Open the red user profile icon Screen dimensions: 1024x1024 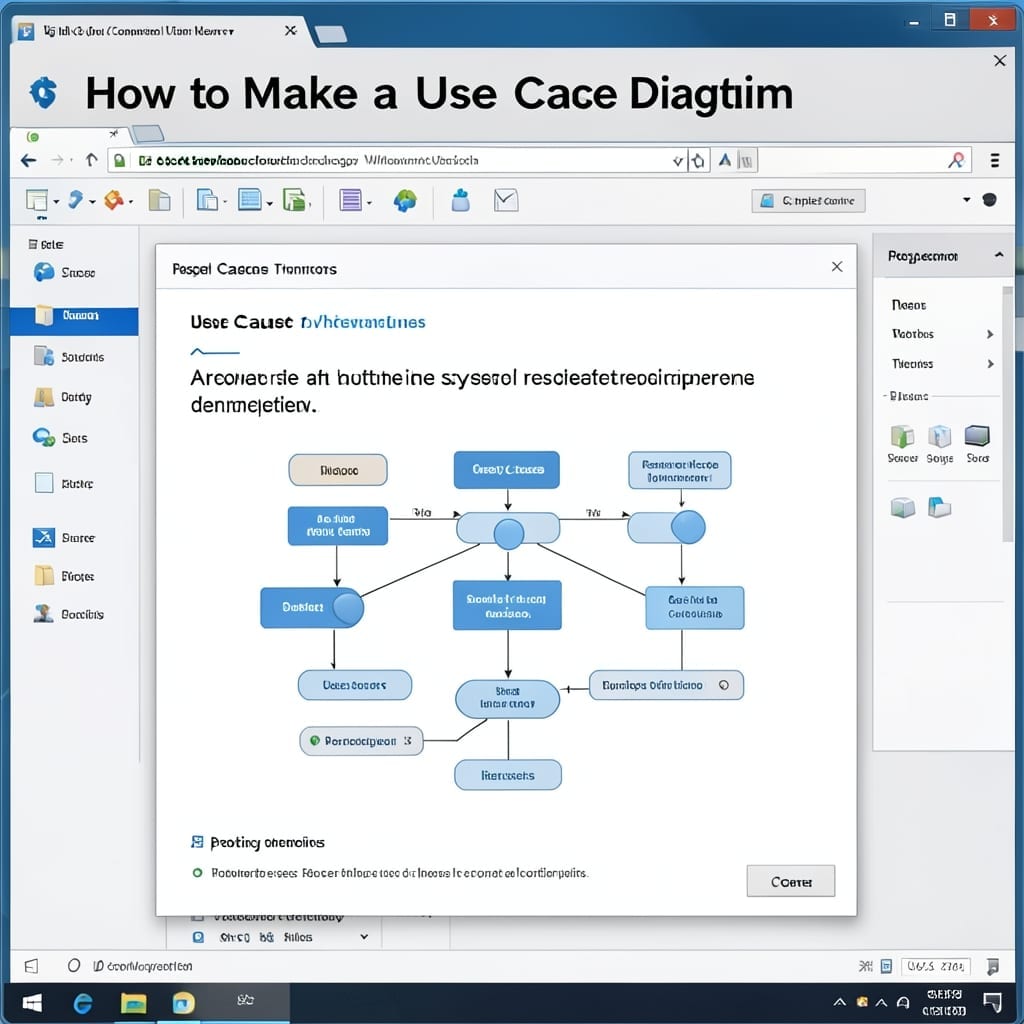pos(957,160)
